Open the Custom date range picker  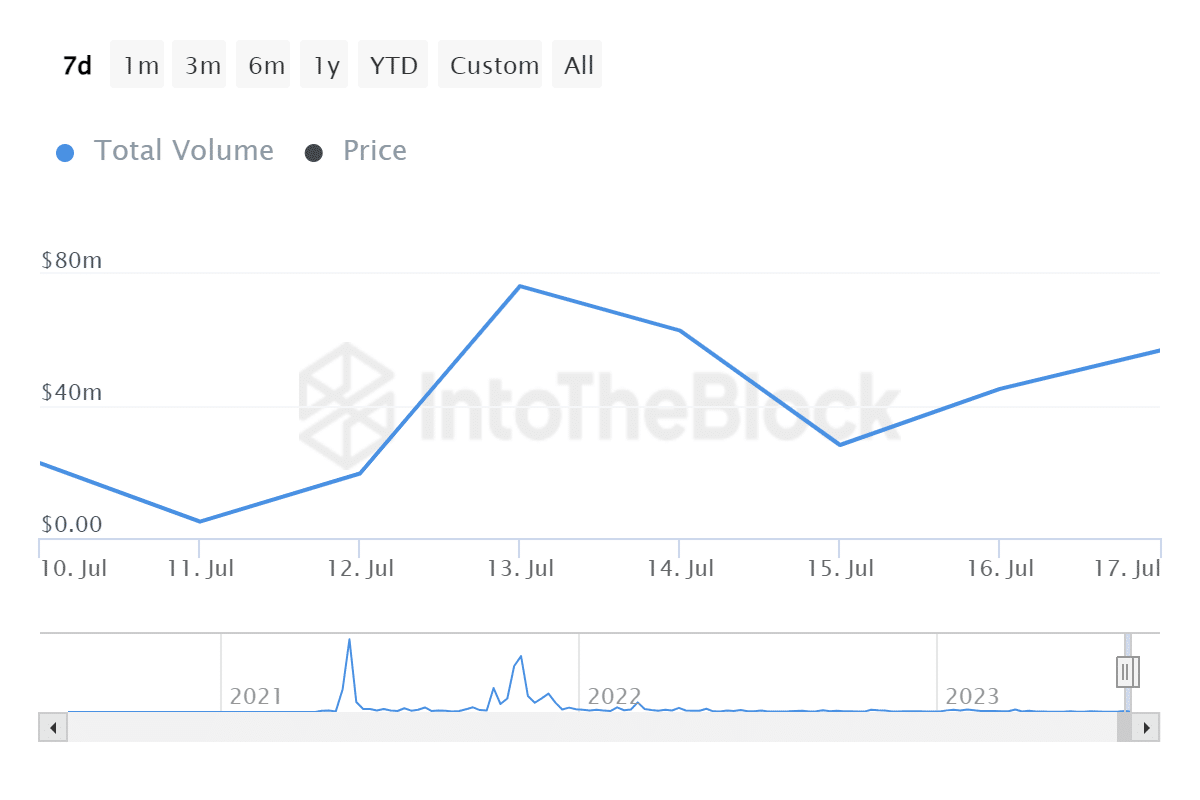point(494,66)
